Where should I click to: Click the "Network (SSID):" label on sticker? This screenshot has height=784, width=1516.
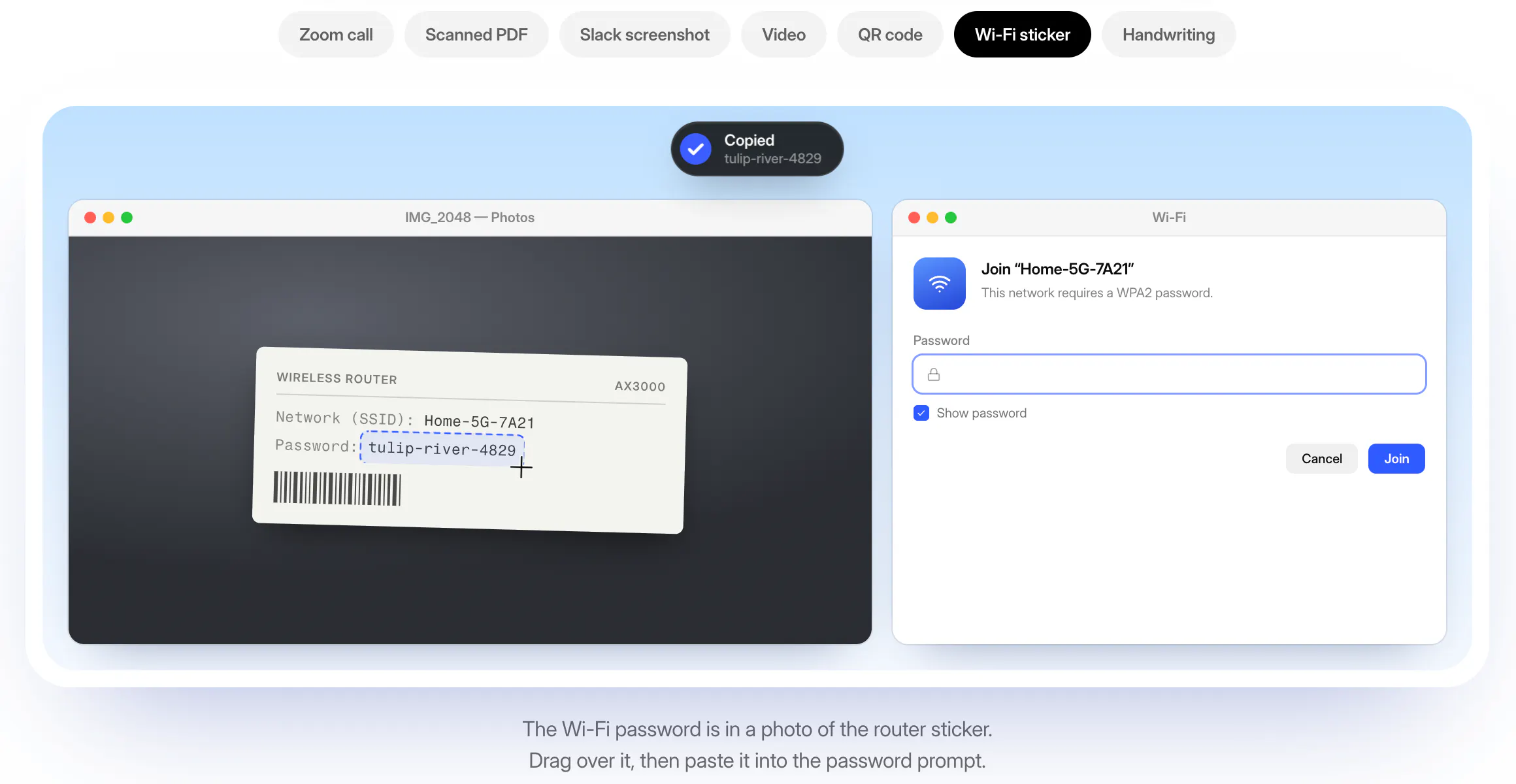pyautogui.click(x=344, y=418)
